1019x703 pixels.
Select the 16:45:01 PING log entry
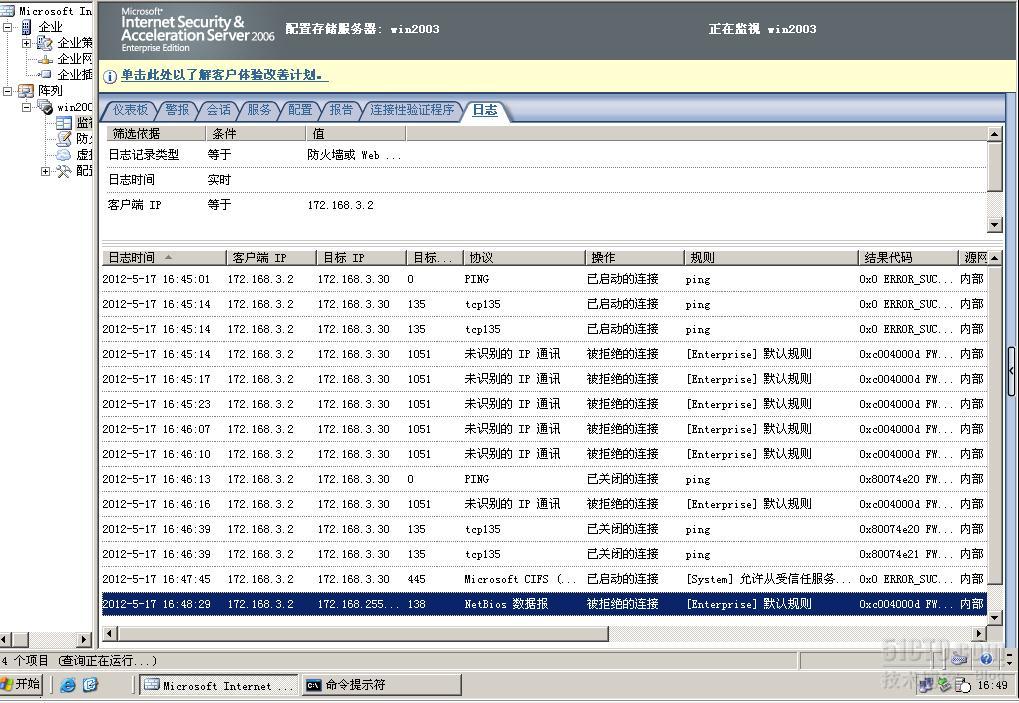(x=545, y=279)
